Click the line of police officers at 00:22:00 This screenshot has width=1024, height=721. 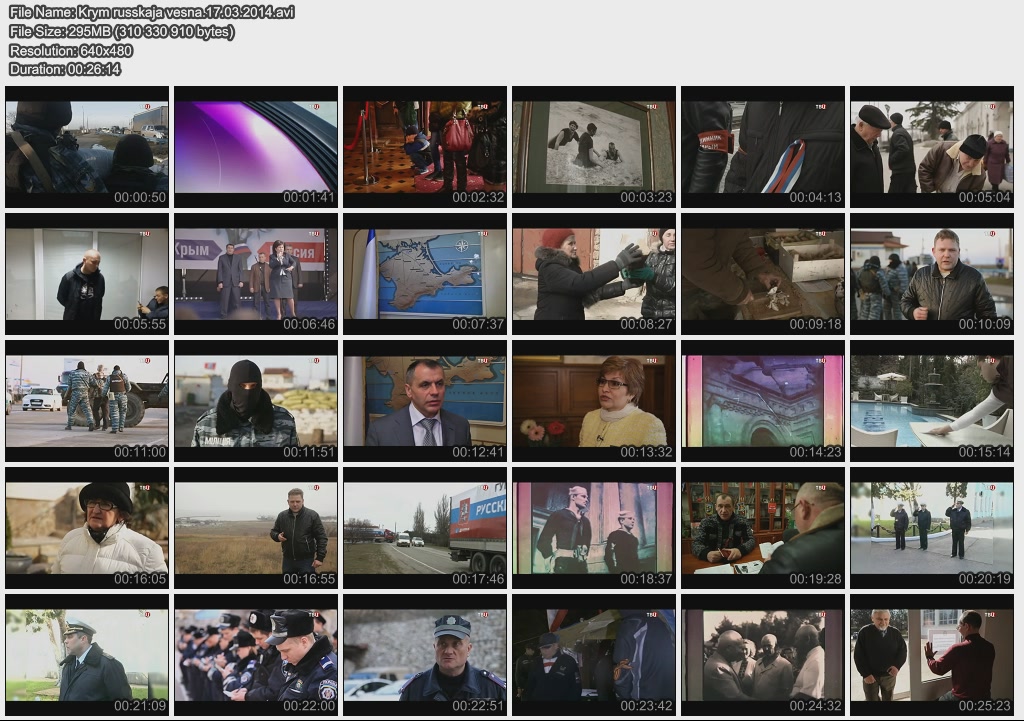point(256,654)
